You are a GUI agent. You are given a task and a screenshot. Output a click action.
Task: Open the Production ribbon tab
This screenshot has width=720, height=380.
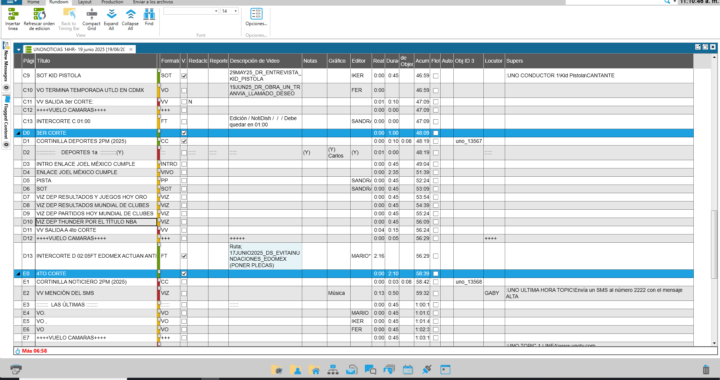(112, 2)
